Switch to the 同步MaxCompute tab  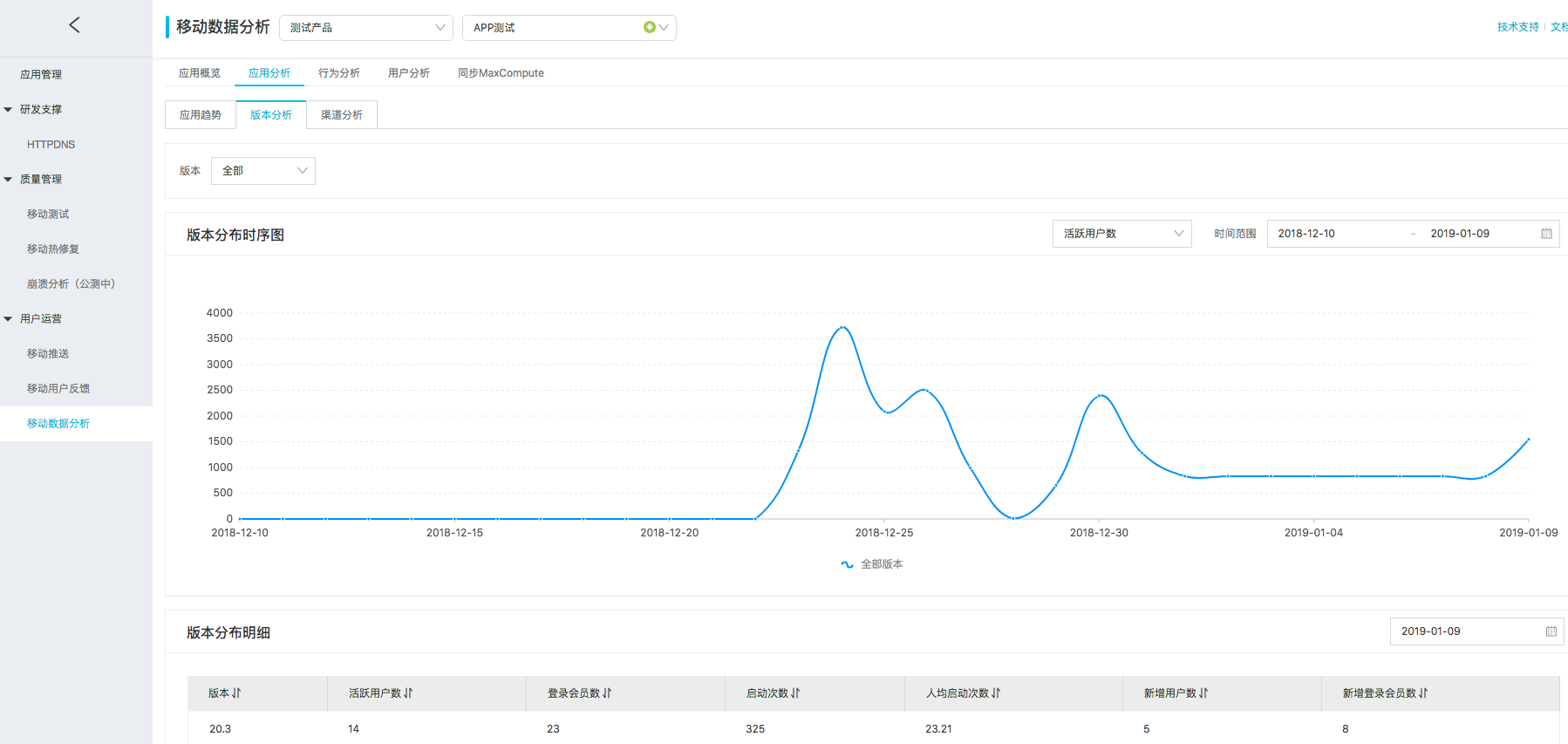(x=501, y=73)
